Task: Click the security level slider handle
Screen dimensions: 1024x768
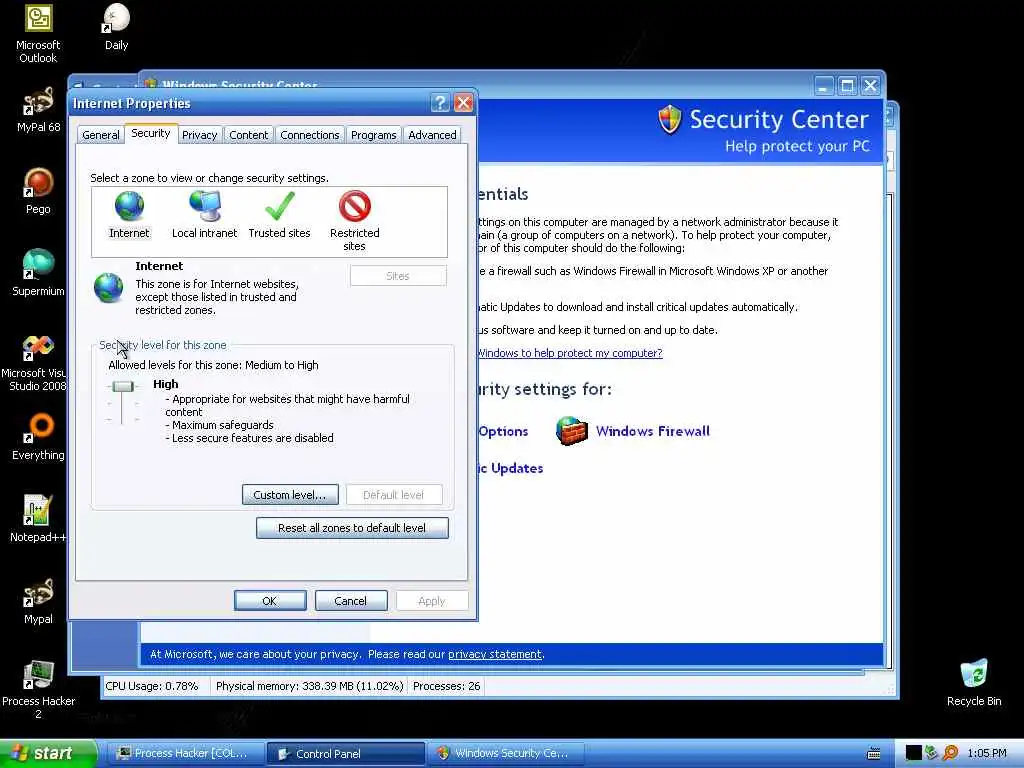Action: pyautogui.click(x=122, y=387)
